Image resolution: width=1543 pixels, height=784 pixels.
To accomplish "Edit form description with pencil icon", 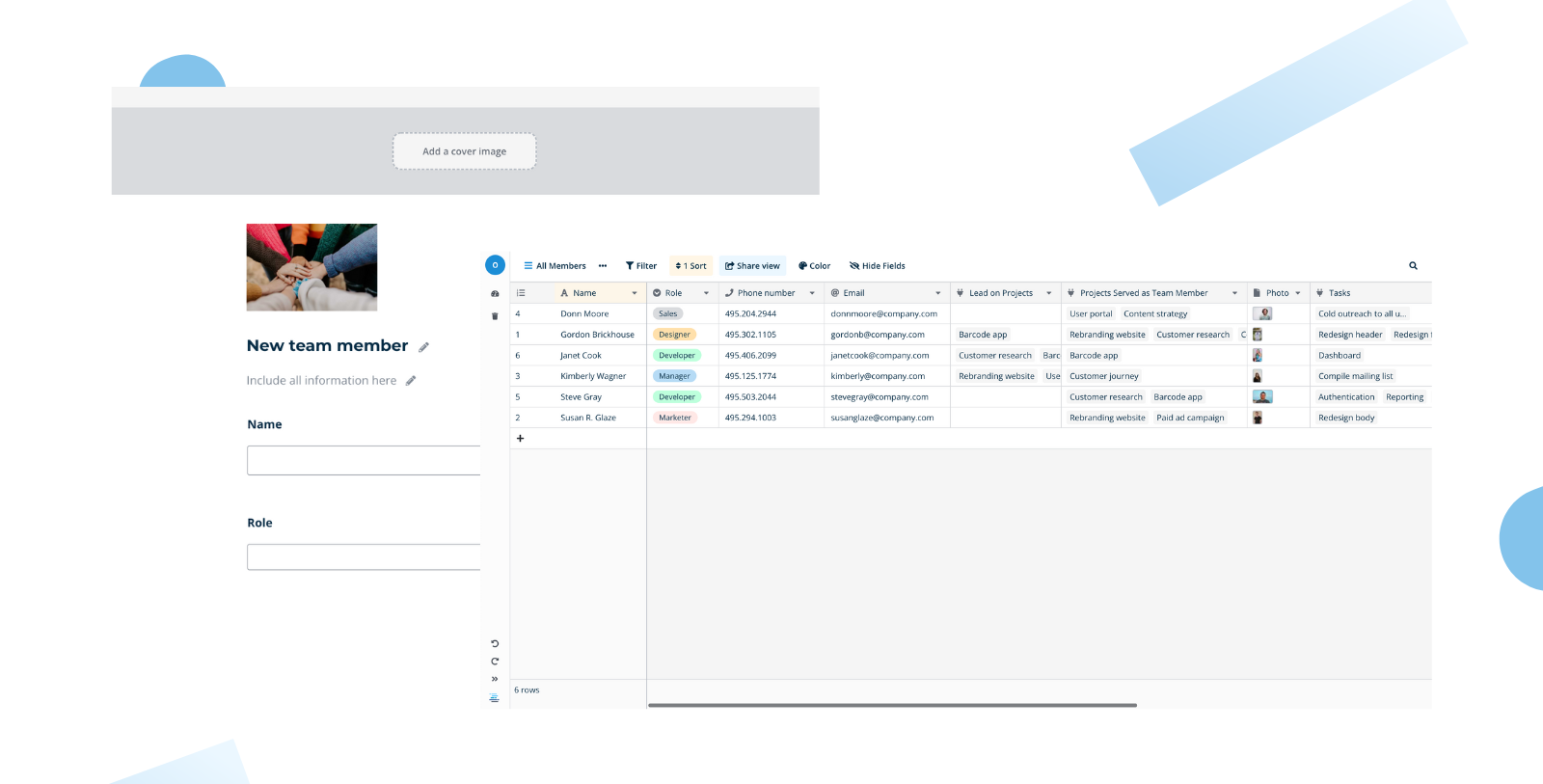I will tap(411, 381).
